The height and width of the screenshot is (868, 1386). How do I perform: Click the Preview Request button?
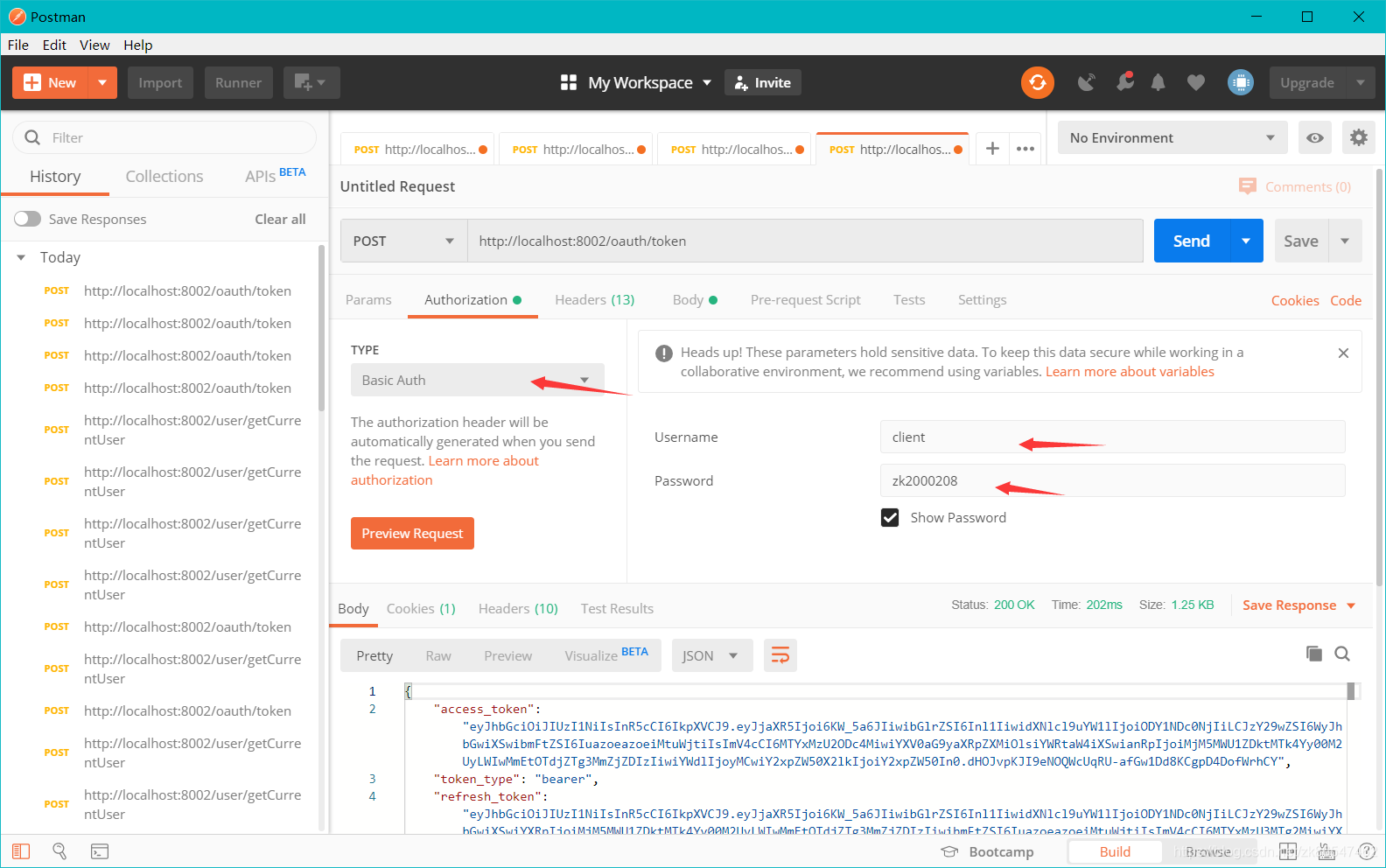[412, 533]
